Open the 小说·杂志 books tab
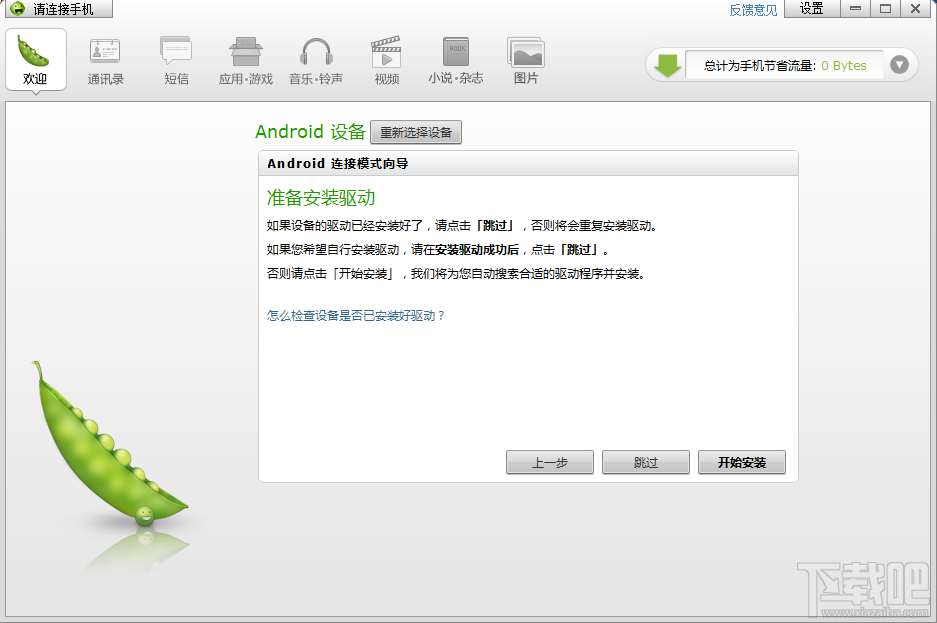This screenshot has height=623, width=937. (x=456, y=60)
